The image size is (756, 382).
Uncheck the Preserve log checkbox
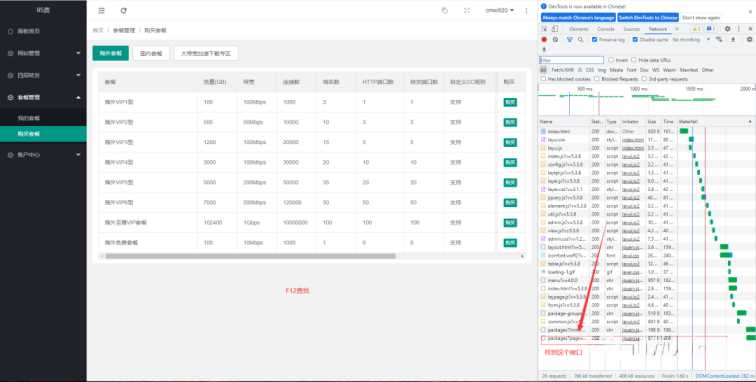pos(594,40)
